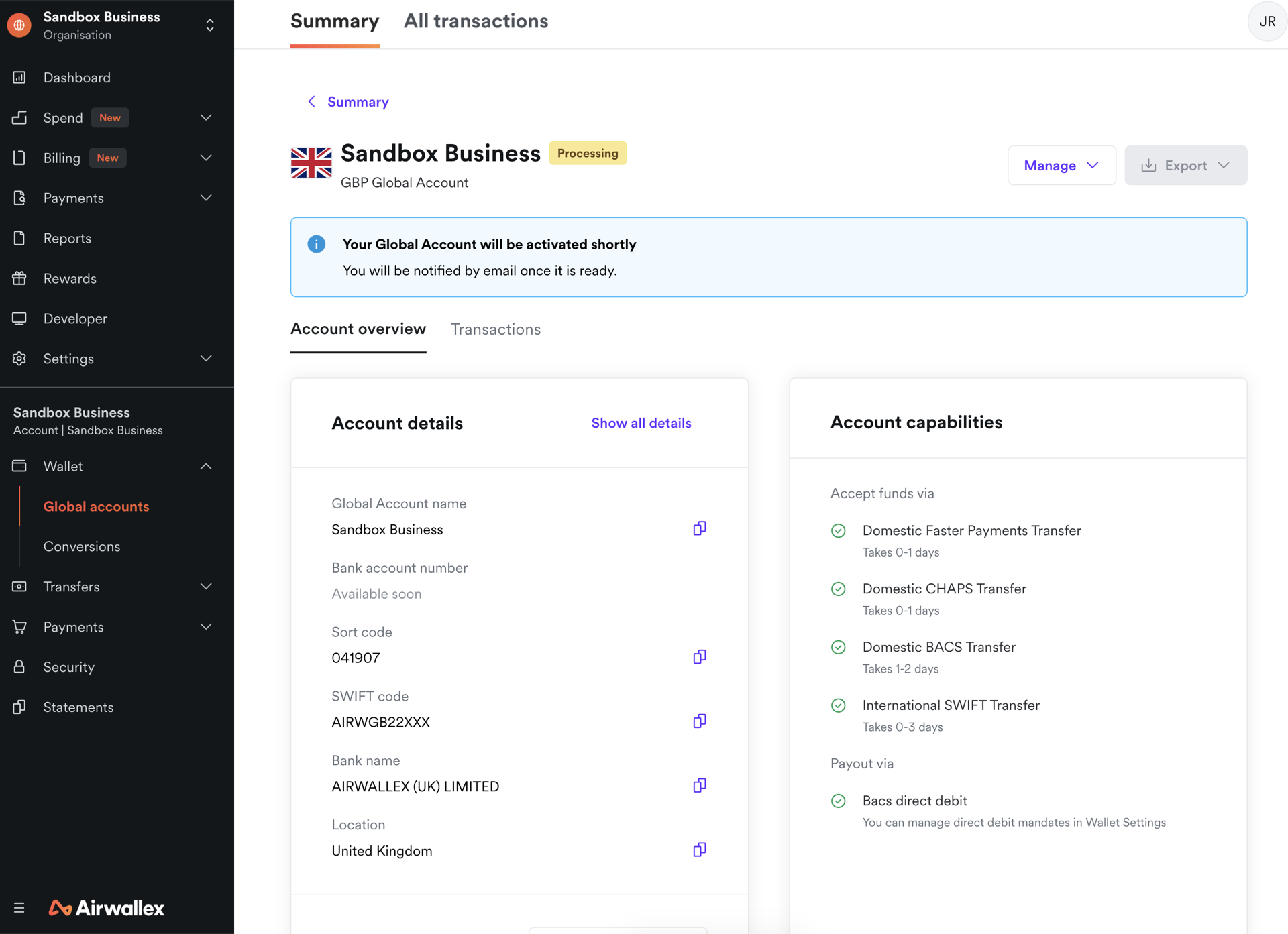Click the Rewards gift icon
Image resolution: width=1288 pixels, height=934 pixels.
click(x=19, y=278)
